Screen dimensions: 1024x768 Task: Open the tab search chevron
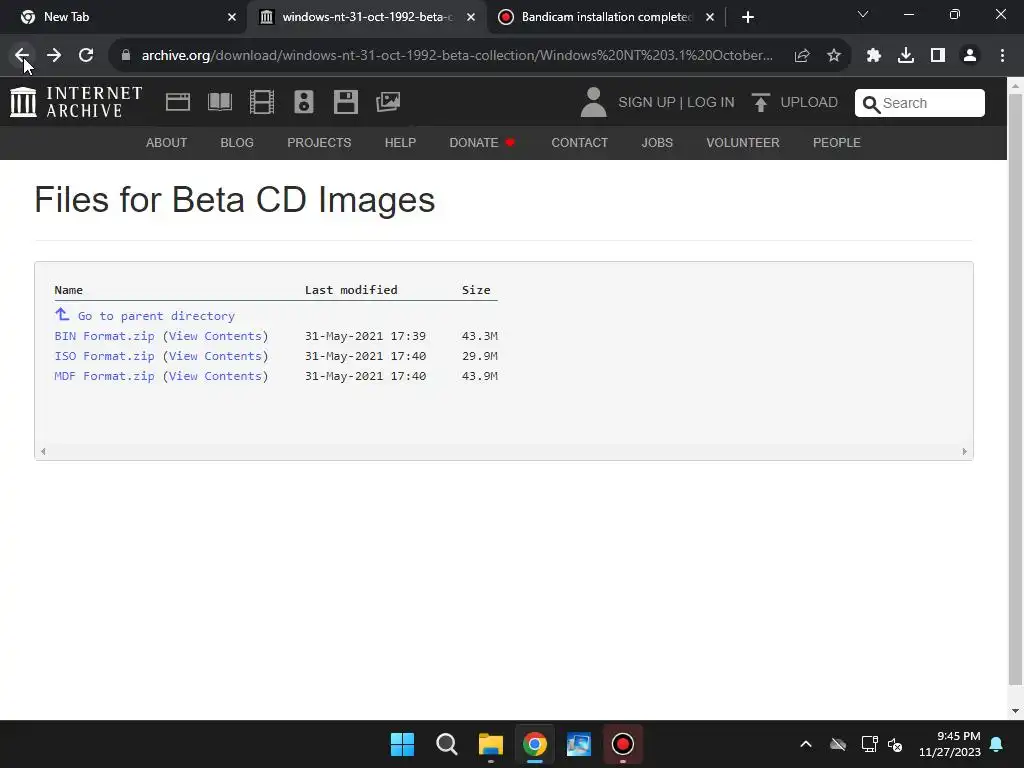[863, 14]
